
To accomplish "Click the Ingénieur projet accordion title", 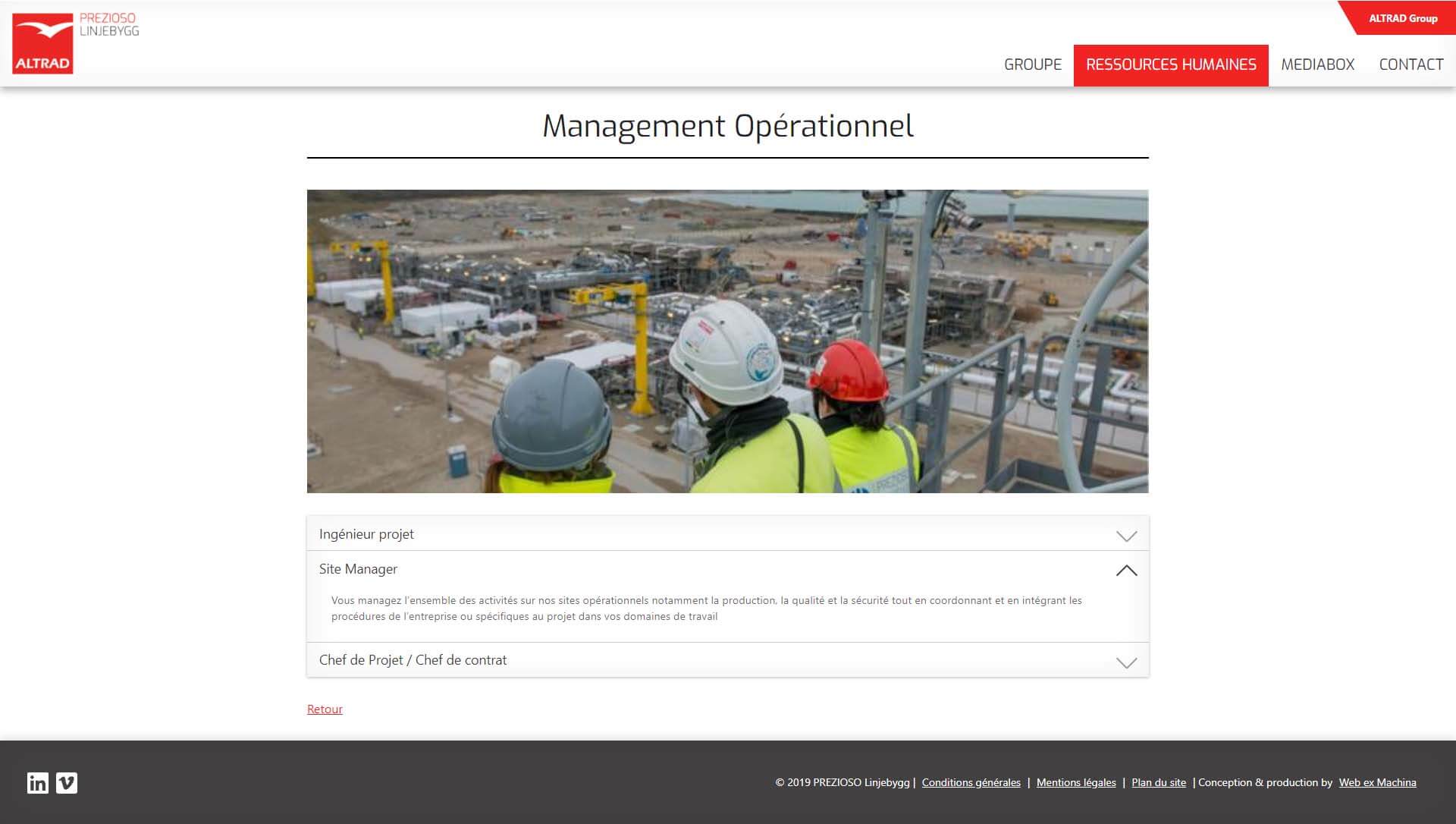I will pos(366,534).
